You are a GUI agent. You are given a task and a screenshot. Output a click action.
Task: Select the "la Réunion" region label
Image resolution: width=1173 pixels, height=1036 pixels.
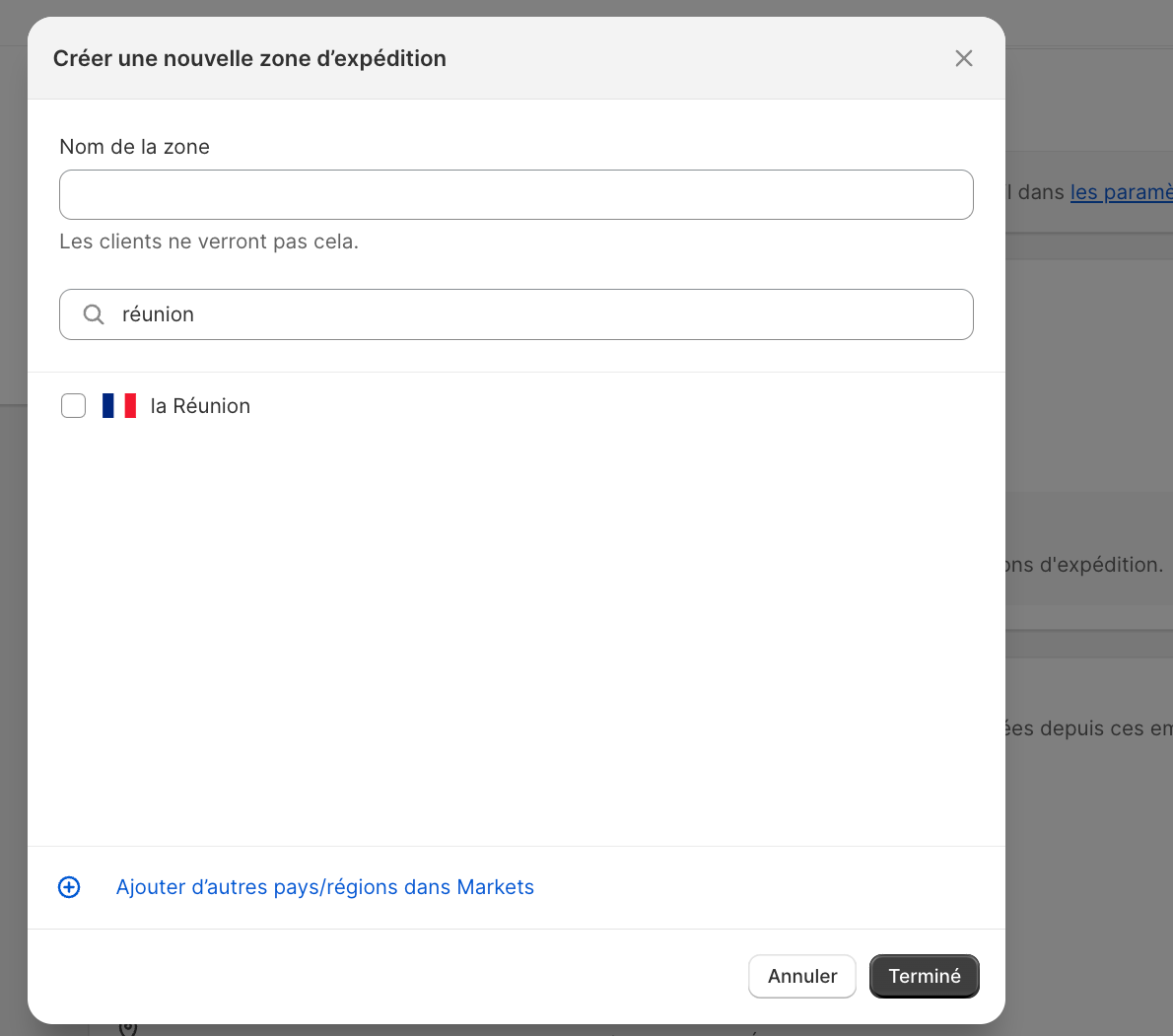(200, 406)
